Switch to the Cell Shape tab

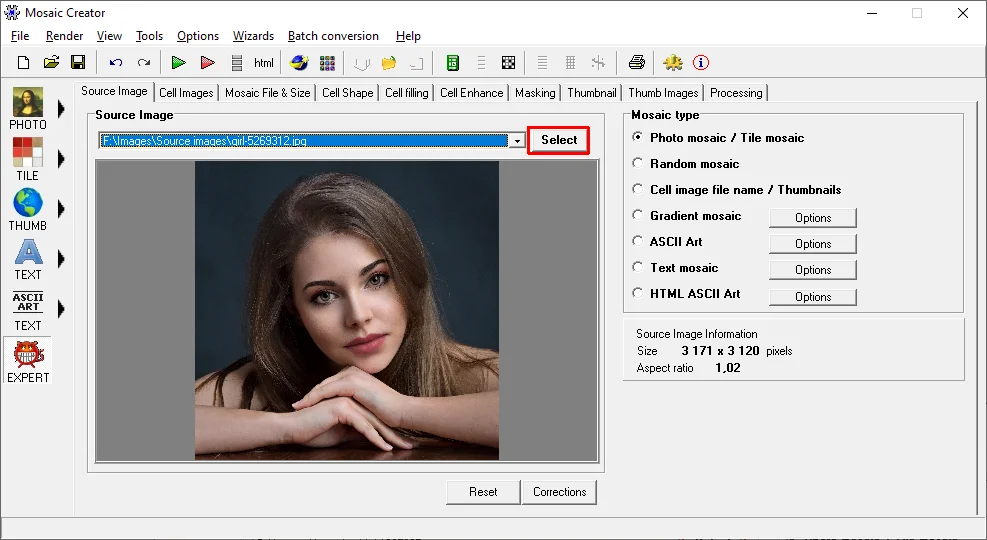(347, 93)
